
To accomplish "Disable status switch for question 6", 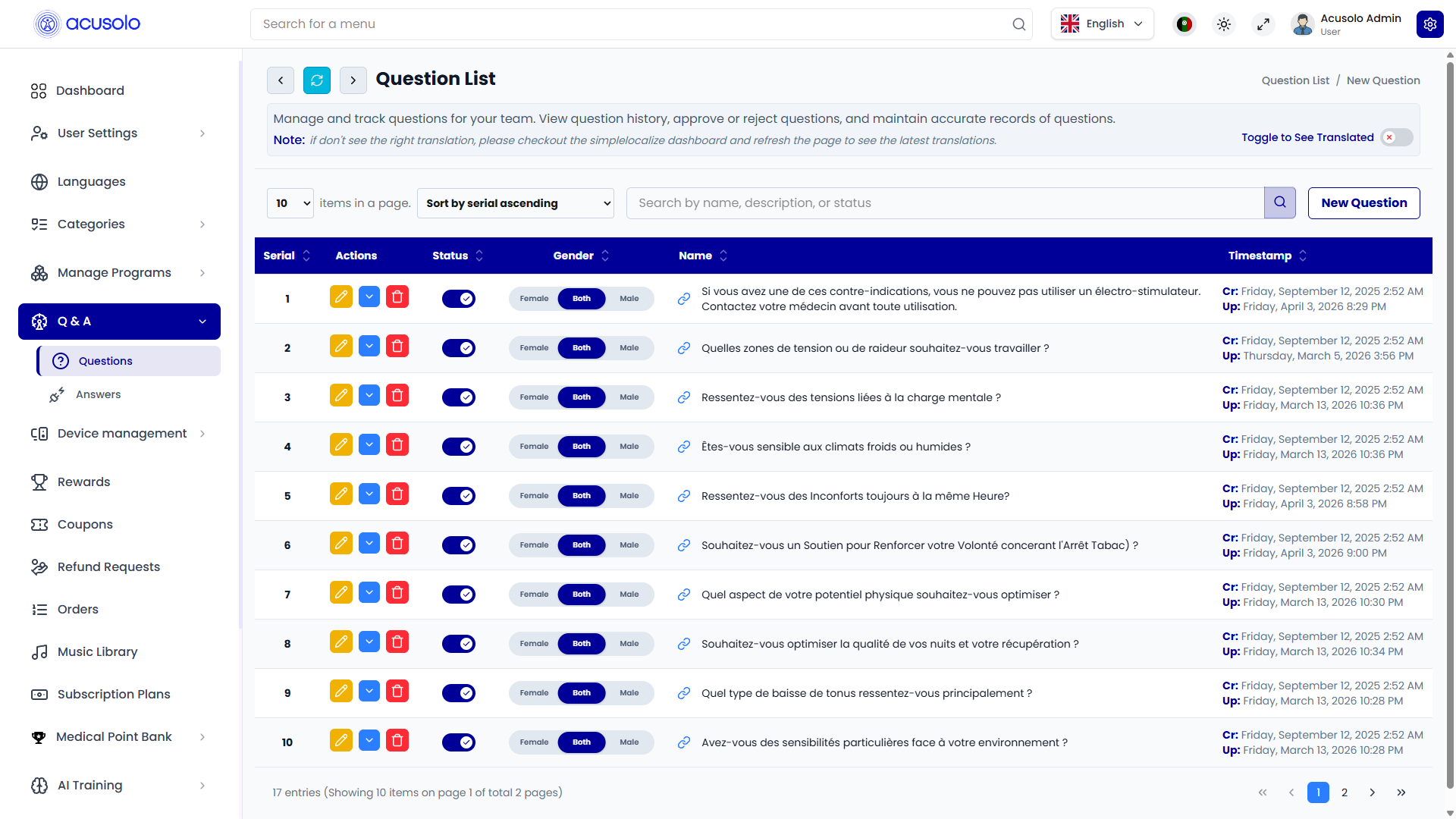I will (459, 545).
